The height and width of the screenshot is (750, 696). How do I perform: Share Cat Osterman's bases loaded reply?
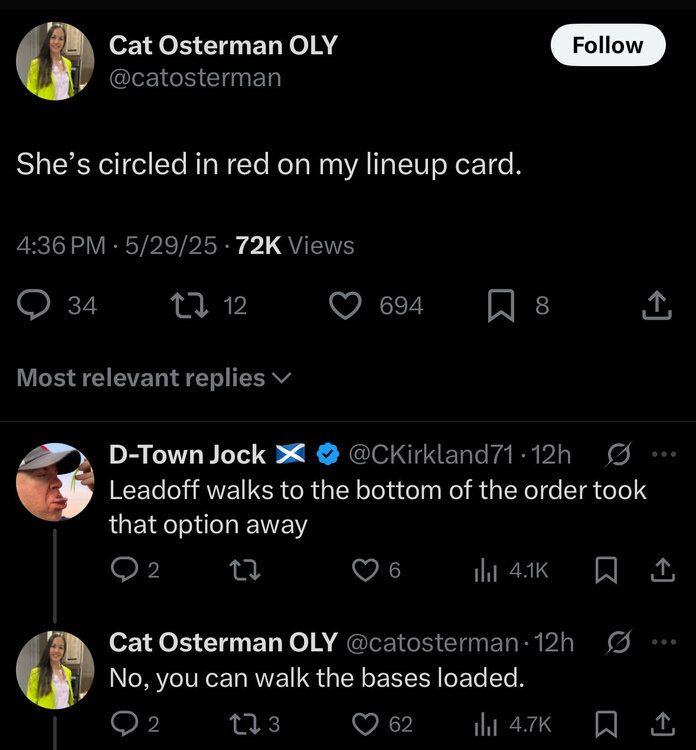coord(662,724)
